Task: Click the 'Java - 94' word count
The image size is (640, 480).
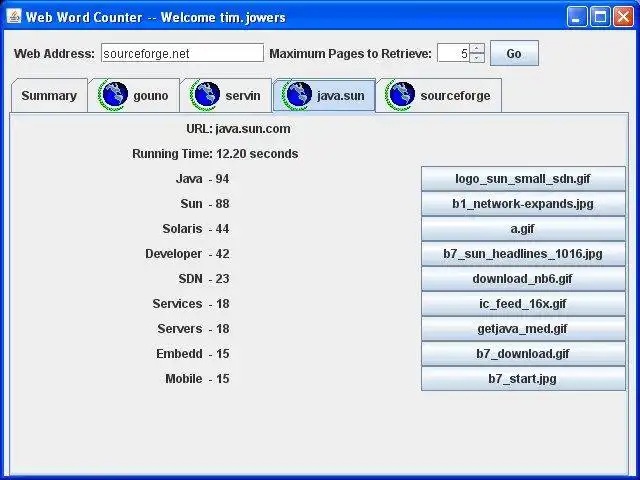Action: click(x=202, y=179)
